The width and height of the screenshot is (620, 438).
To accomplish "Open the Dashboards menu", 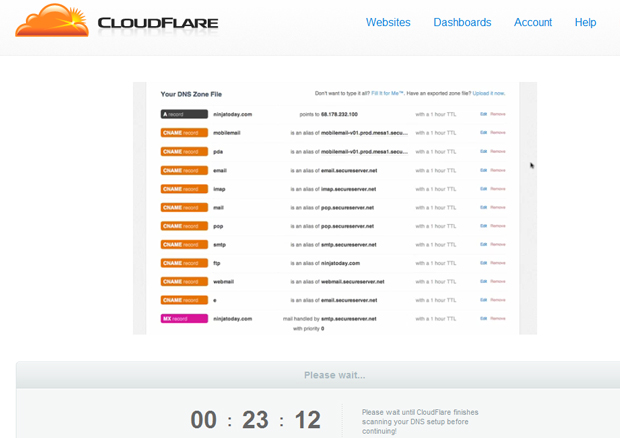I will [462, 22].
